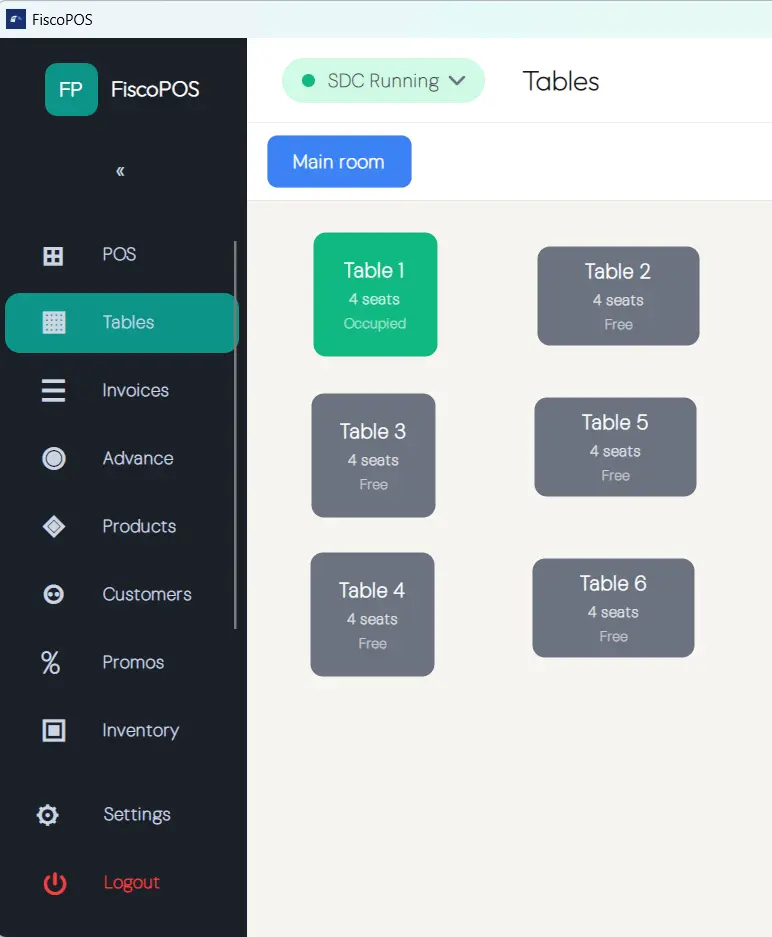
Task: Click the Promos percent icon
Action: (x=51, y=663)
